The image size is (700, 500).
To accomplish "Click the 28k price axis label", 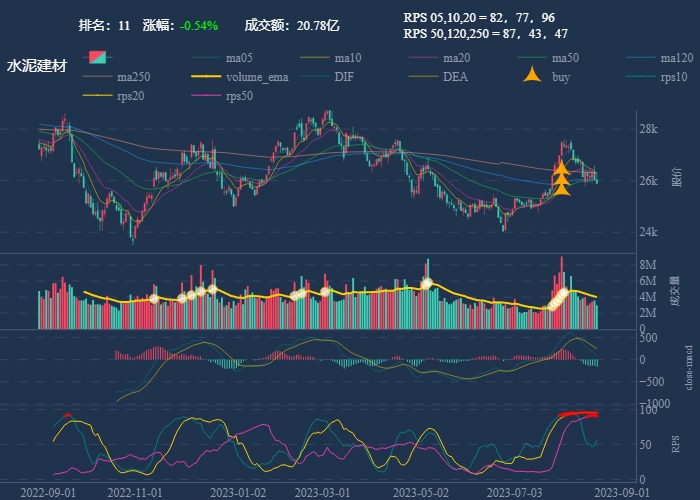I will click(x=648, y=129).
